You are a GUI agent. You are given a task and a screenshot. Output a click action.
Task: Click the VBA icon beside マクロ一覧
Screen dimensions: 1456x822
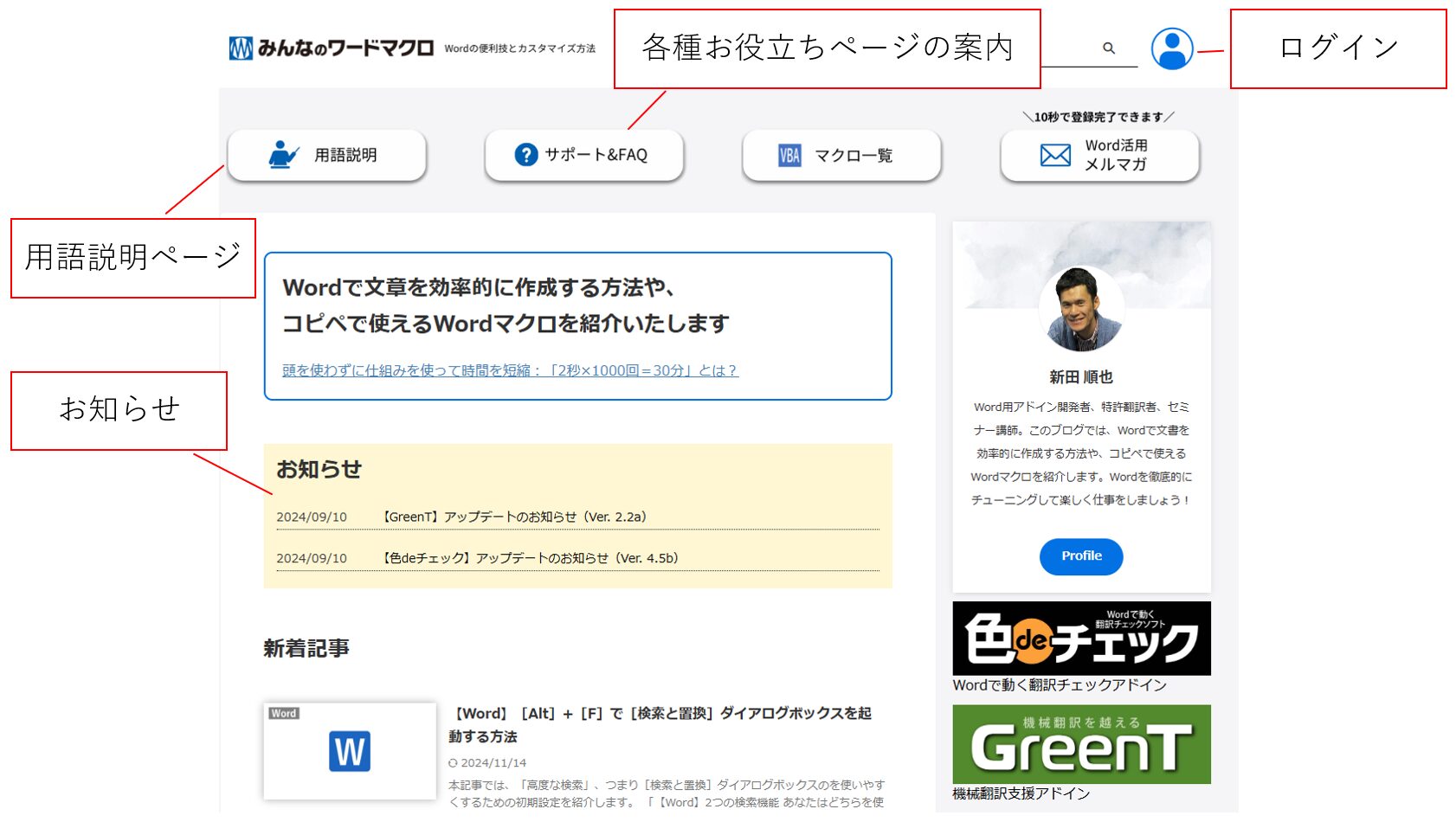pos(789,156)
